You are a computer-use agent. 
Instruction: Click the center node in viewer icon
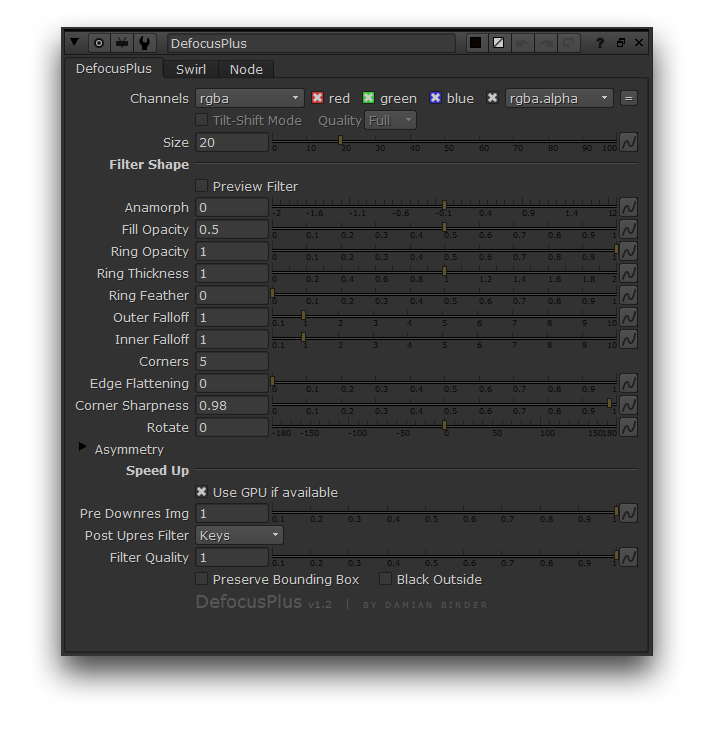click(x=99, y=43)
